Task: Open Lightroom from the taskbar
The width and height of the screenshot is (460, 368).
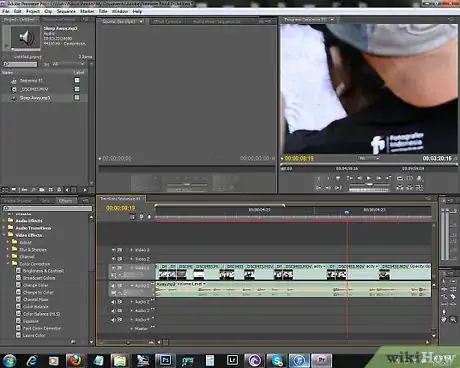Action: click(x=232, y=360)
